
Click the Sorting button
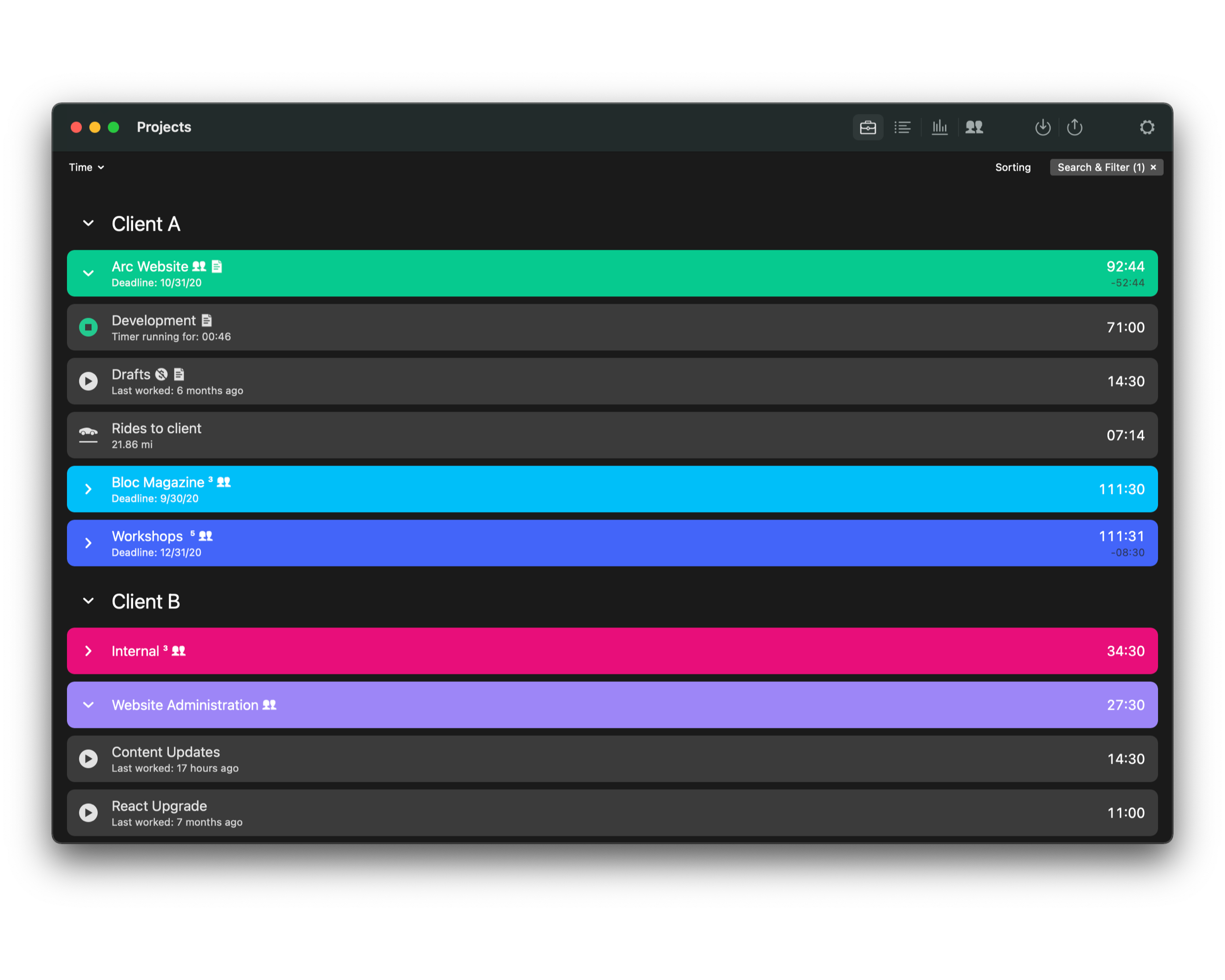[x=1013, y=167]
